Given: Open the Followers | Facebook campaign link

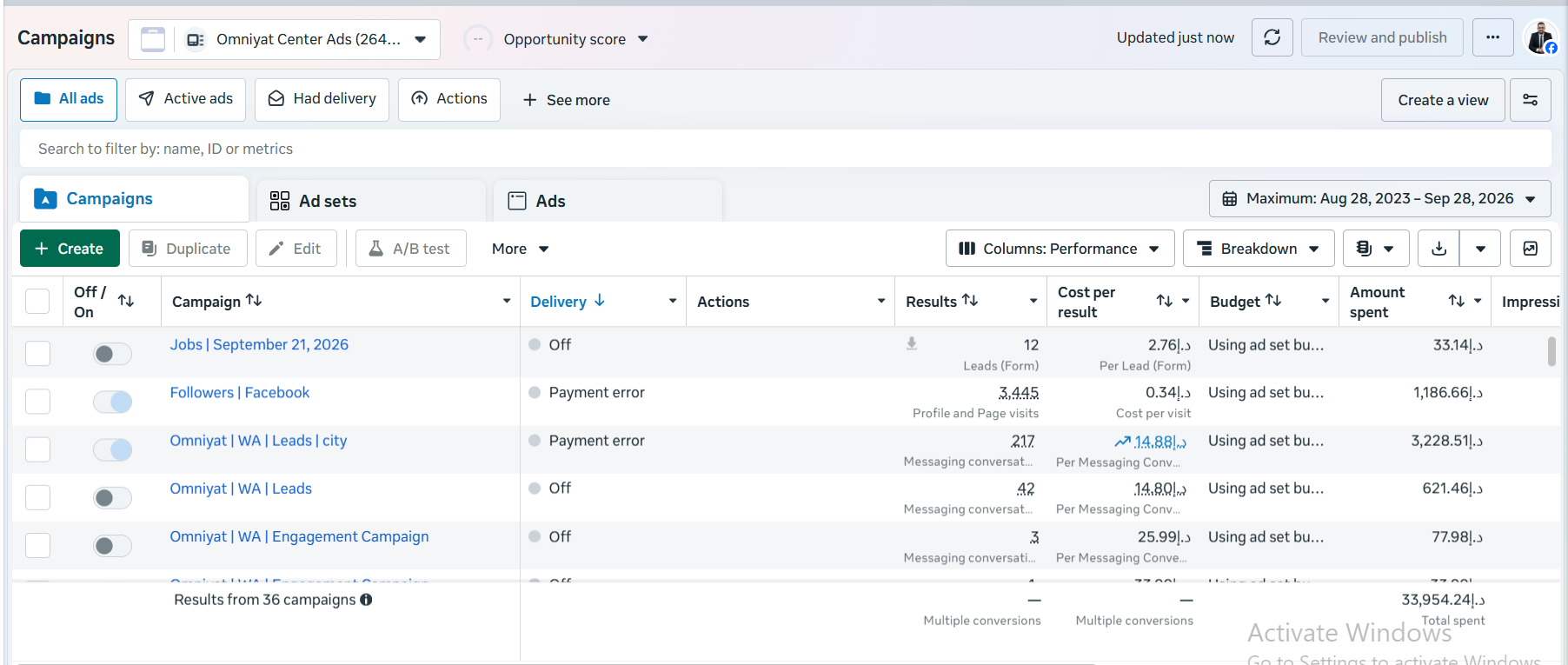Looking at the screenshot, I should (x=239, y=393).
